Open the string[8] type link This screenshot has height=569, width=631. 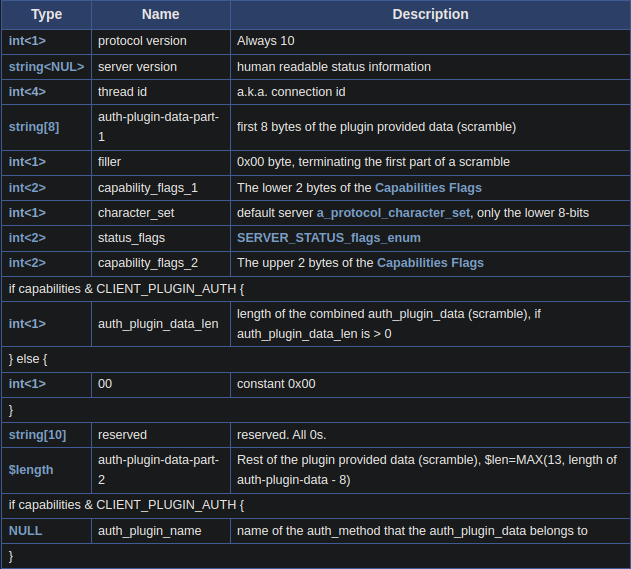point(34,127)
